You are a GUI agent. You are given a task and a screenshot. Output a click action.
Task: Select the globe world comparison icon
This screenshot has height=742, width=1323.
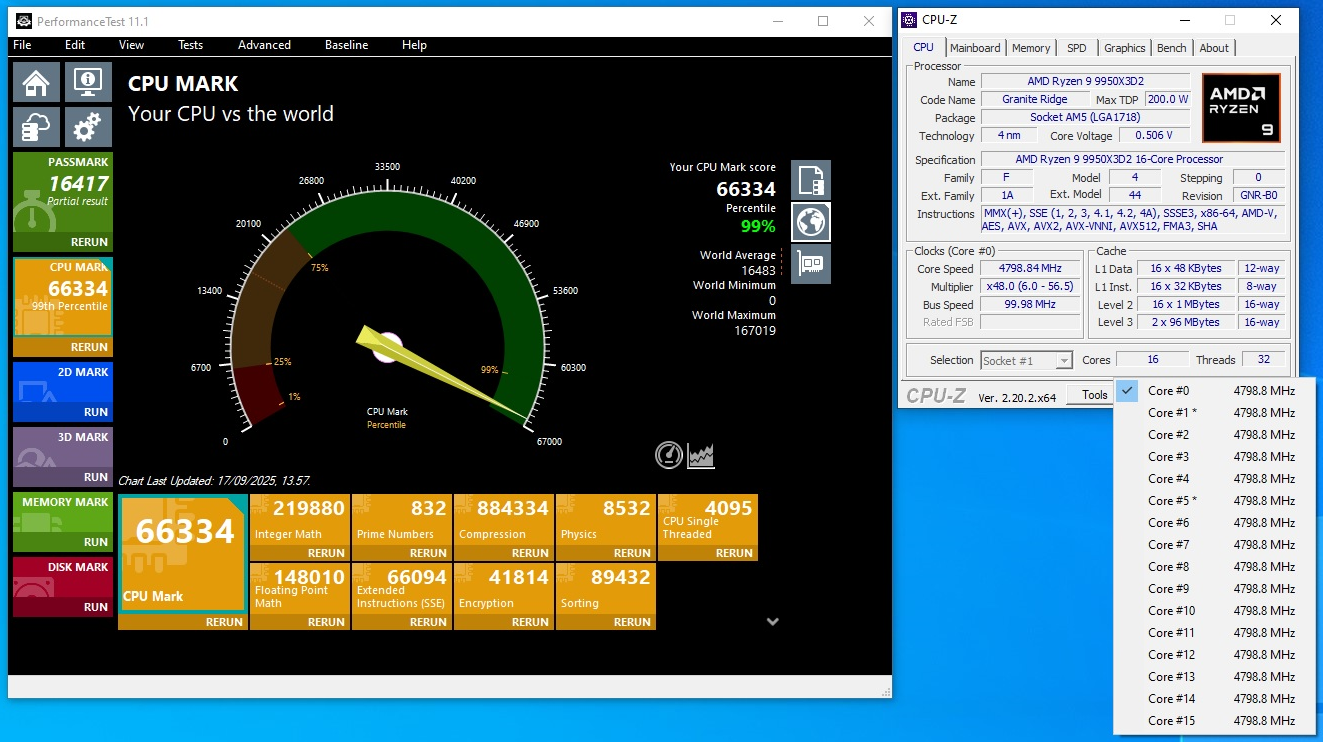[x=811, y=222]
